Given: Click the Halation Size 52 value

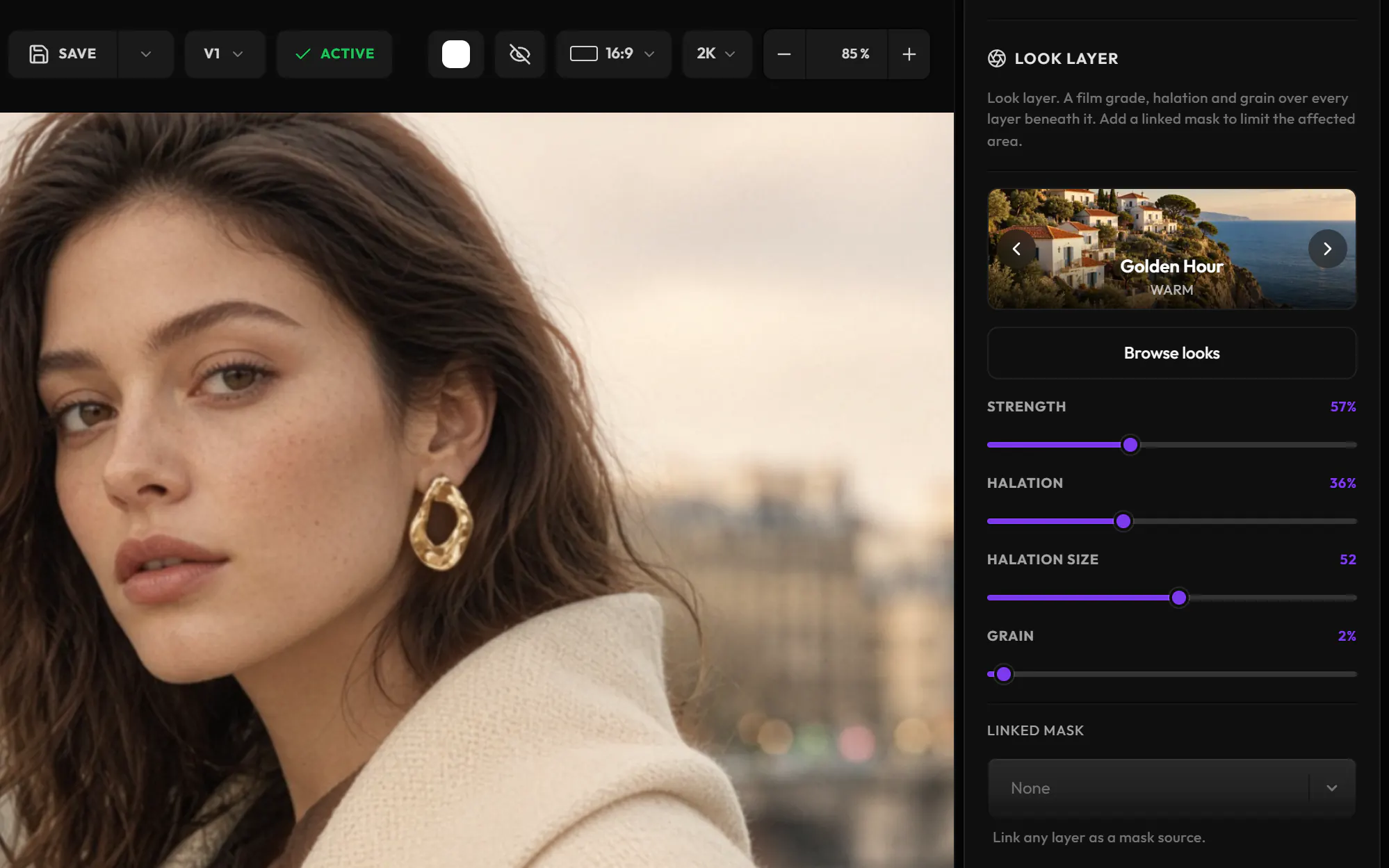Looking at the screenshot, I should coord(1348,559).
